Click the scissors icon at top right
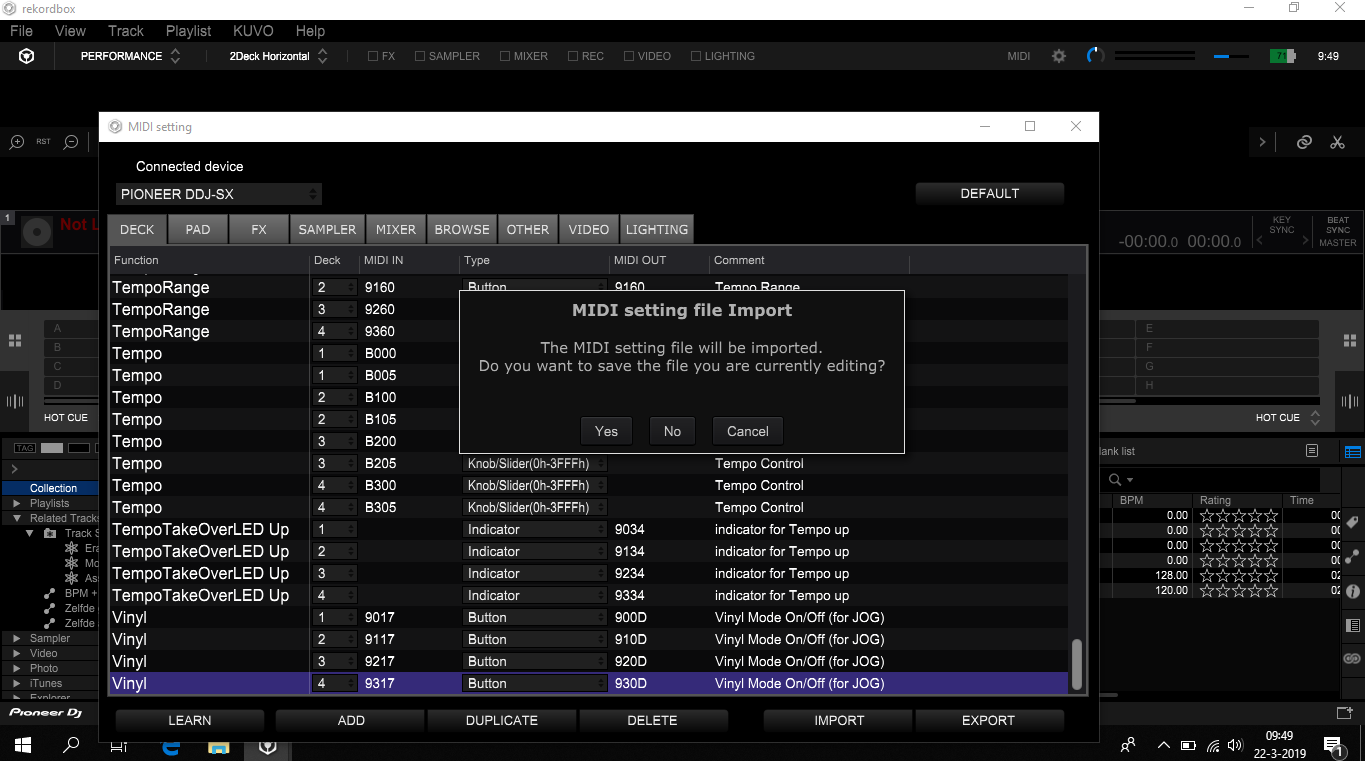The image size is (1365, 761). click(1337, 142)
